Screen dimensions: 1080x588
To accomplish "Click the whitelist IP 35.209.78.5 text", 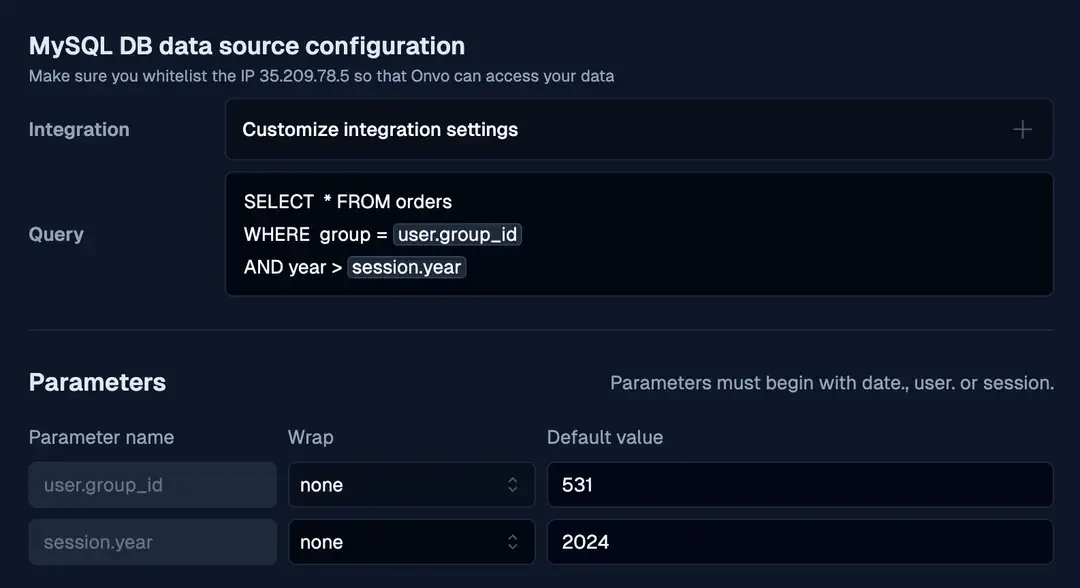I will click(x=304, y=76).
